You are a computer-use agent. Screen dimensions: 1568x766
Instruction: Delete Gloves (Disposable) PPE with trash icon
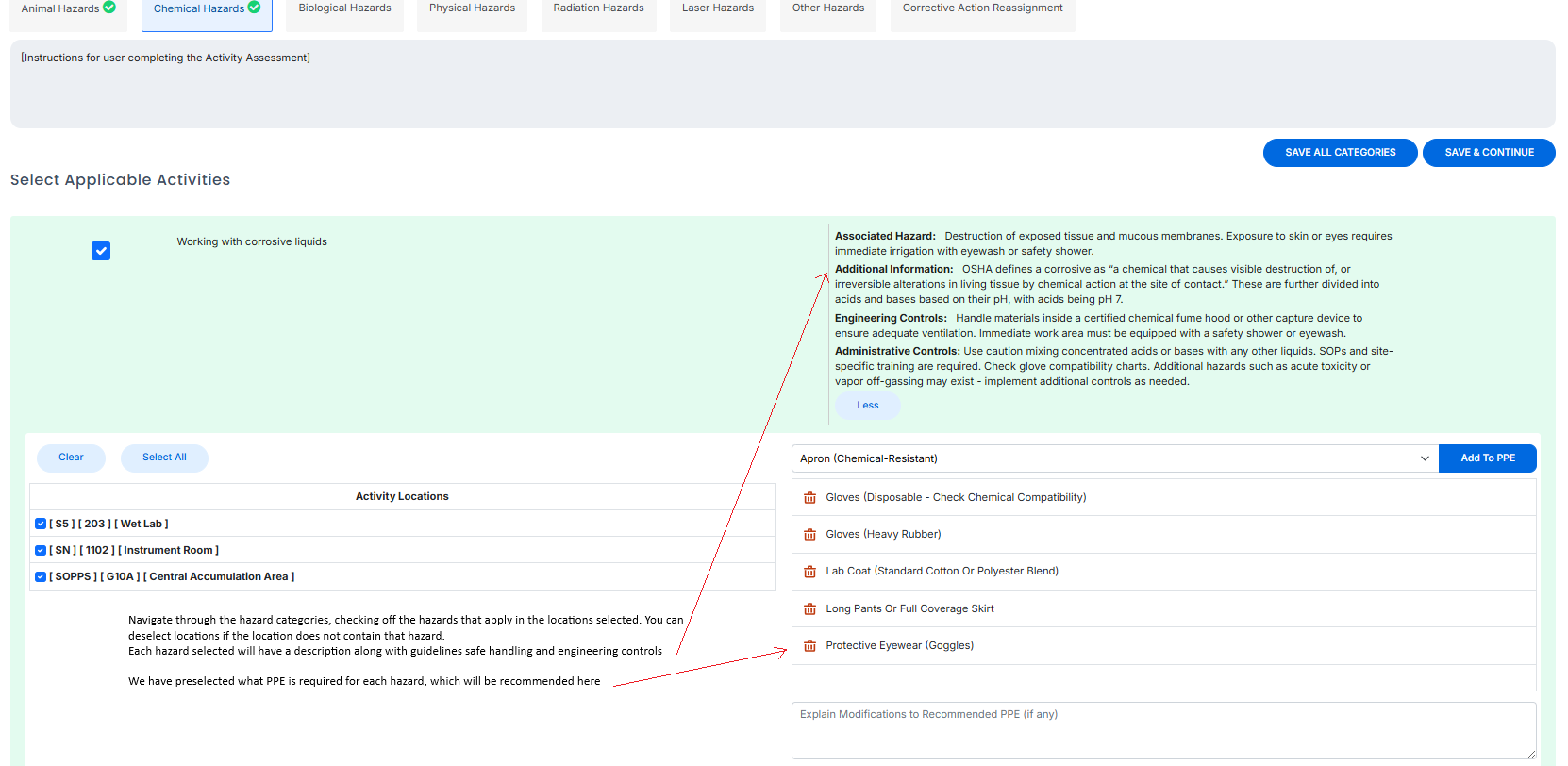pos(809,498)
